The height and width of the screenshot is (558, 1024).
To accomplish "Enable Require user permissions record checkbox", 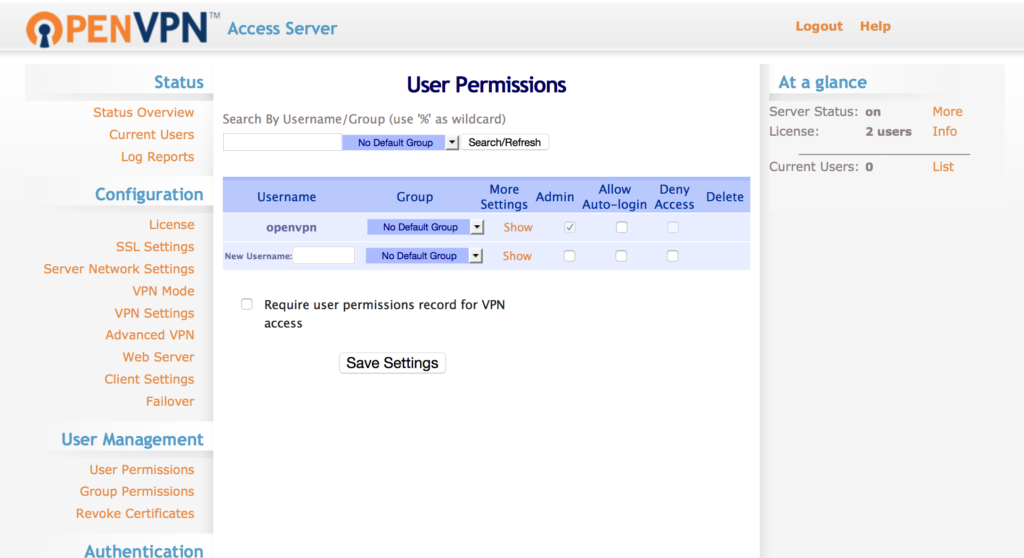I will pyautogui.click(x=247, y=304).
